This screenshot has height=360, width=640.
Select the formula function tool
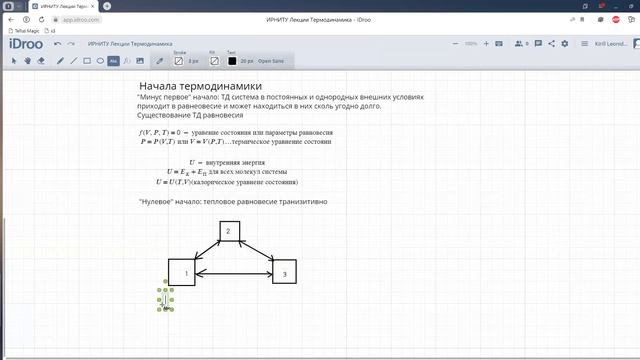[127, 61]
